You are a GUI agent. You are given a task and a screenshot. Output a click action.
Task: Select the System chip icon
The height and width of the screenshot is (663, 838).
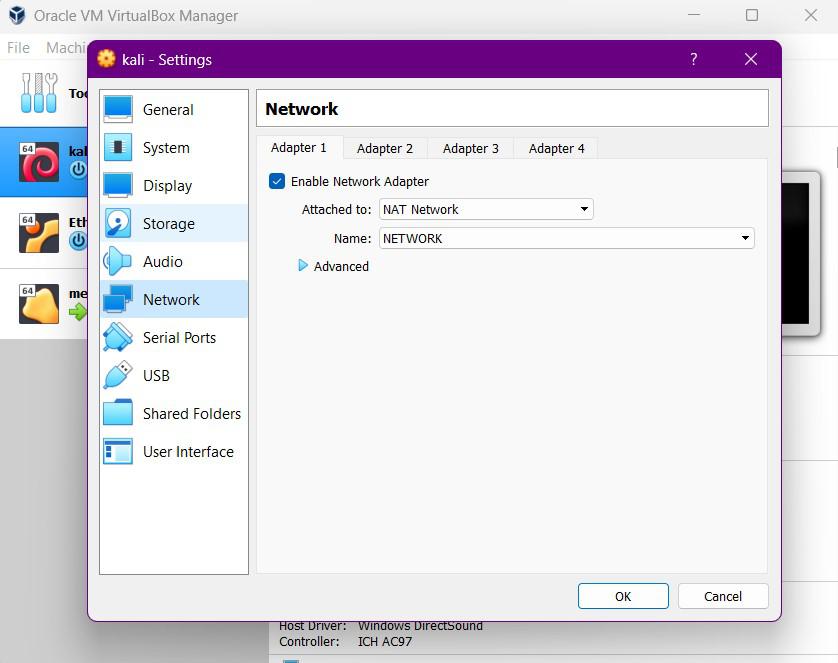coord(118,147)
